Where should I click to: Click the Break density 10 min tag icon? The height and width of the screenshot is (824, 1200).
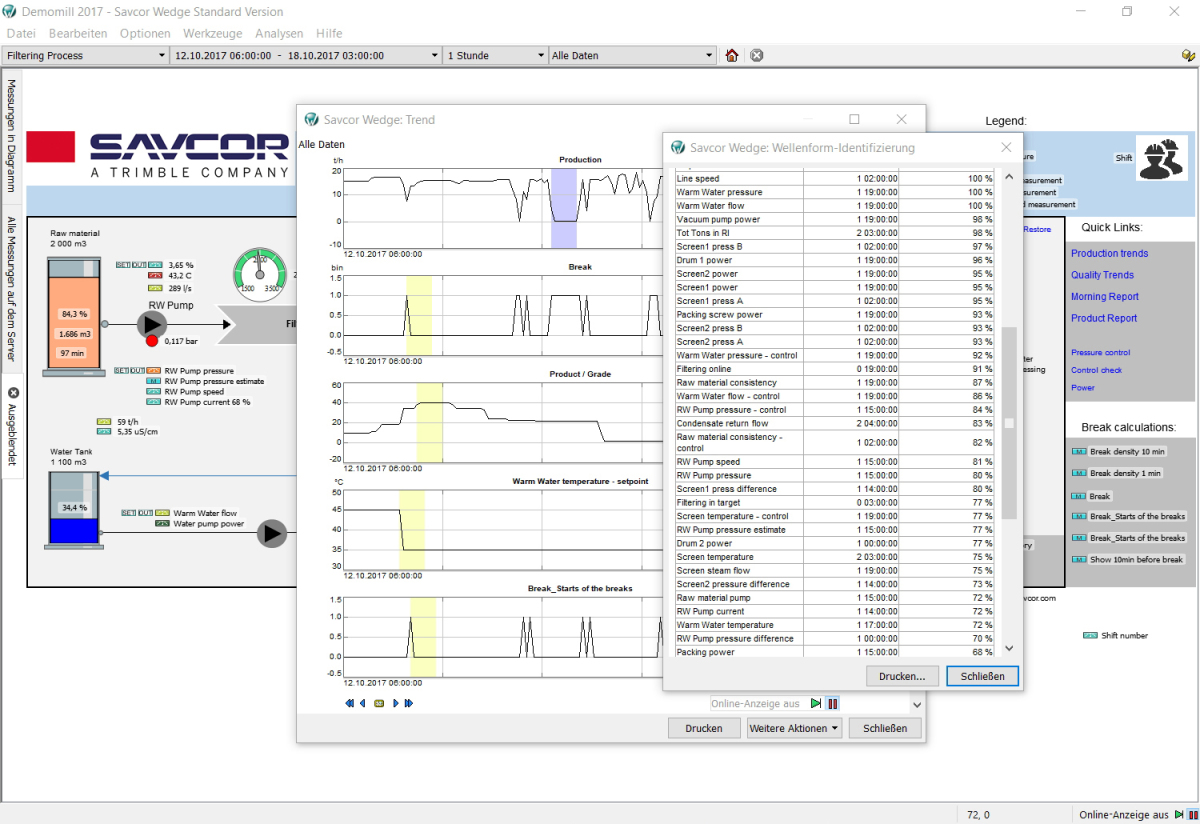[1079, 451]
